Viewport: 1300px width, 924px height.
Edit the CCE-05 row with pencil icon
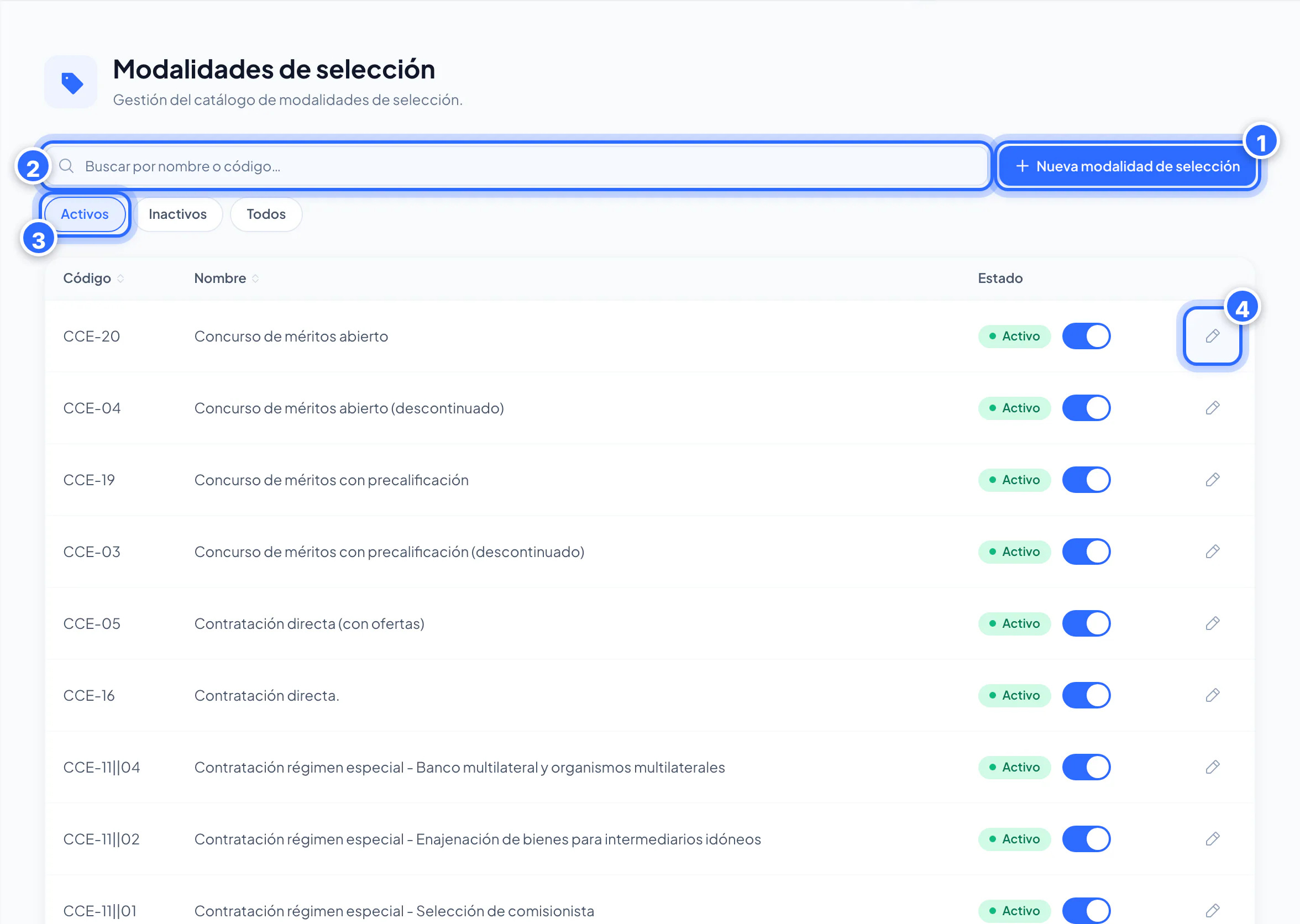click(1212, 623)
